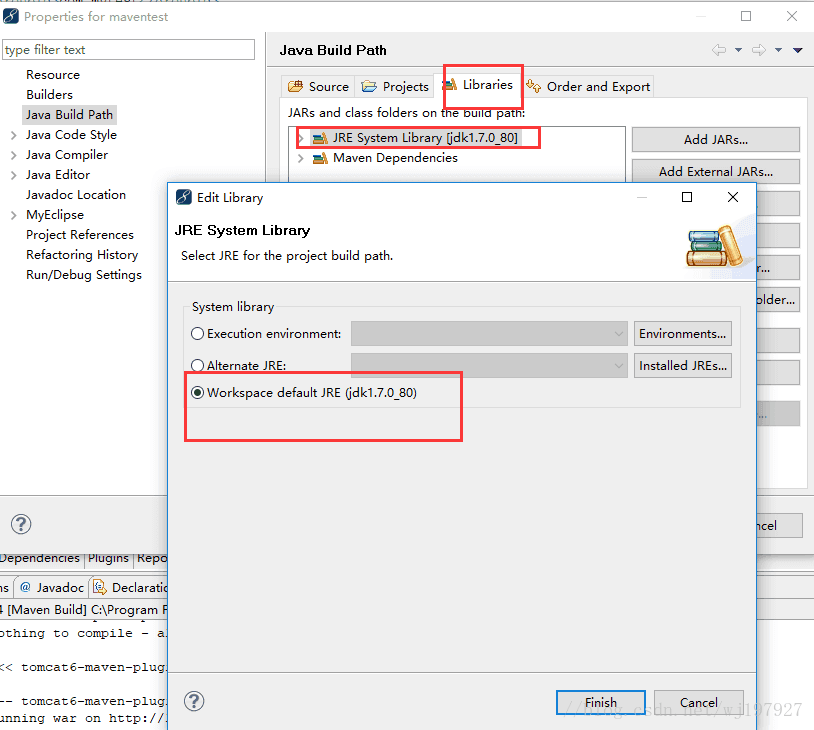Select Refactoring History item
The width and height of the screenshot is (814, 730).
[x=82, y=255]
